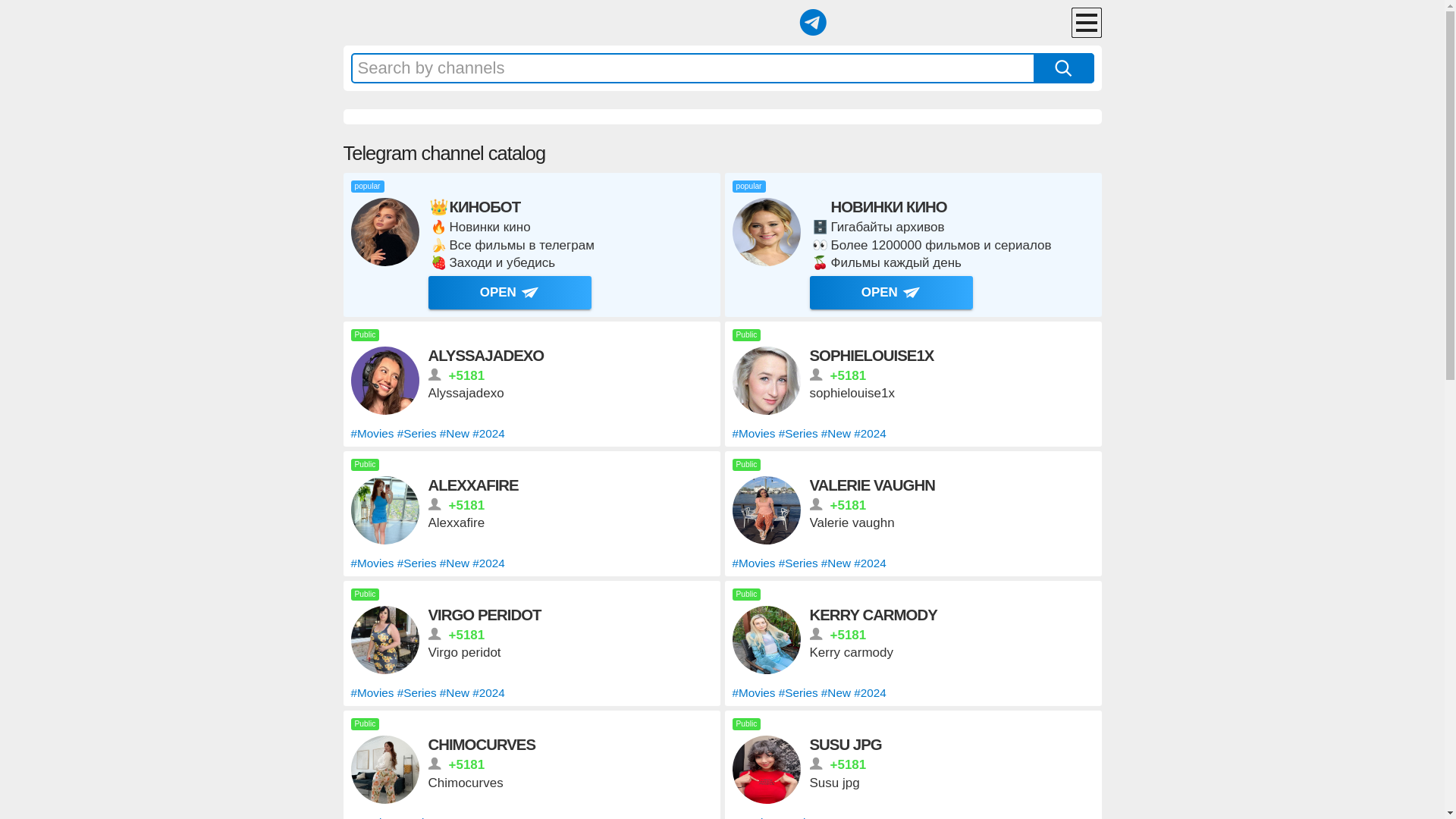This screenshot has width=1456, height=819.
Task: Click #2024 tag under Sophielouise1x
Action: tap(870, 434)
